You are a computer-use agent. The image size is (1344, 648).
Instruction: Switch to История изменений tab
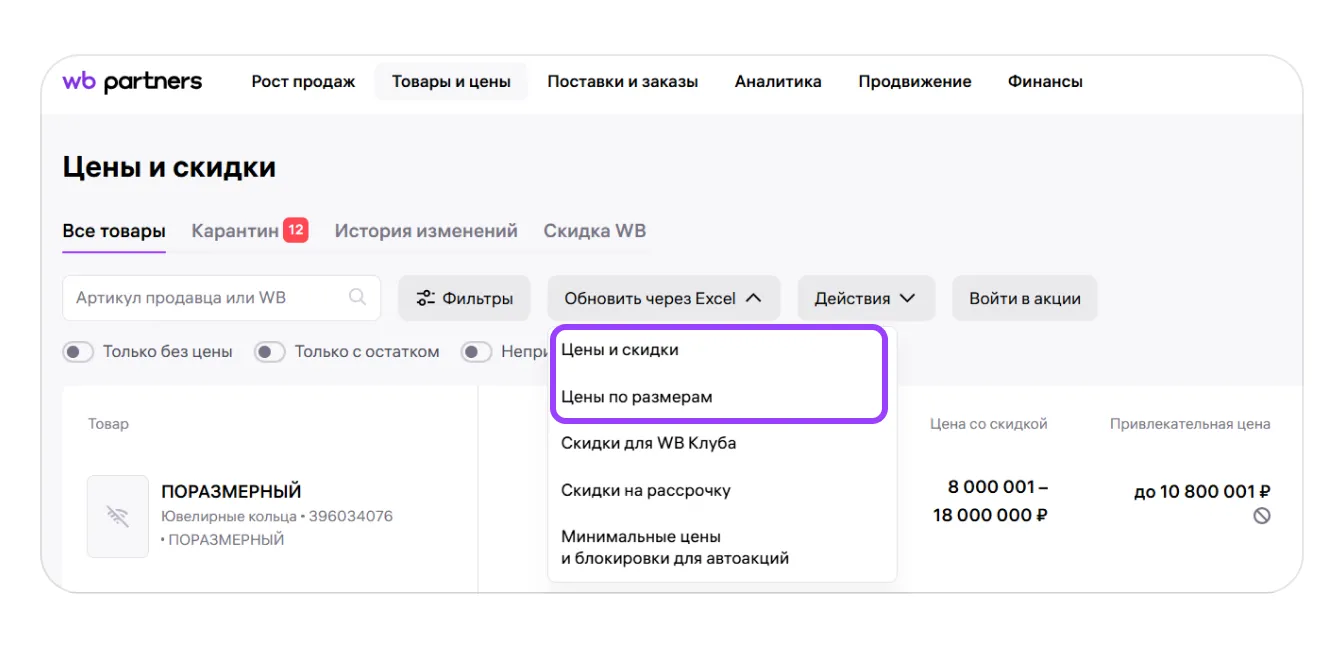[x=426, y=231]
